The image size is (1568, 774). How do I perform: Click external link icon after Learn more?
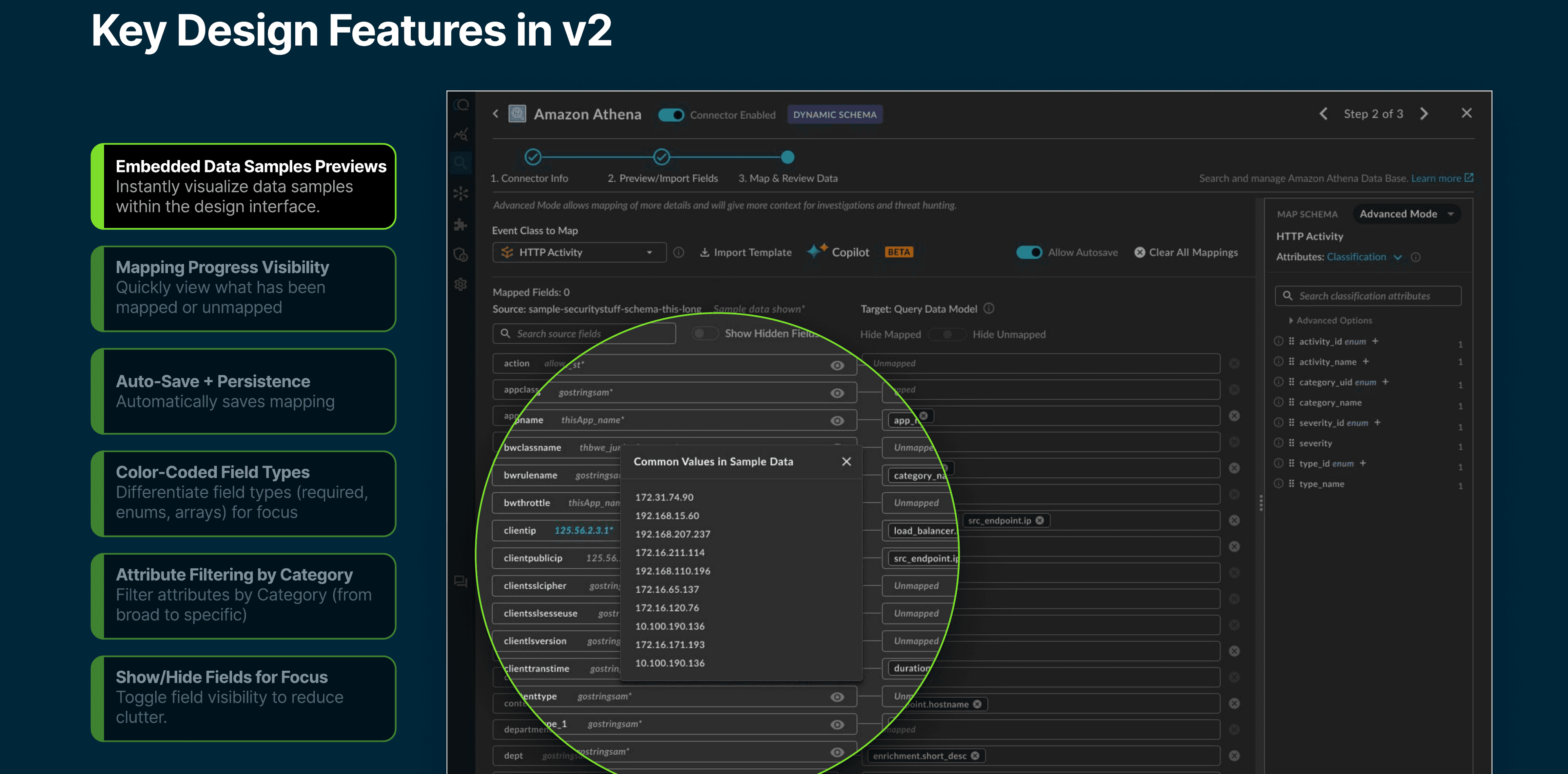point(1469,178)
